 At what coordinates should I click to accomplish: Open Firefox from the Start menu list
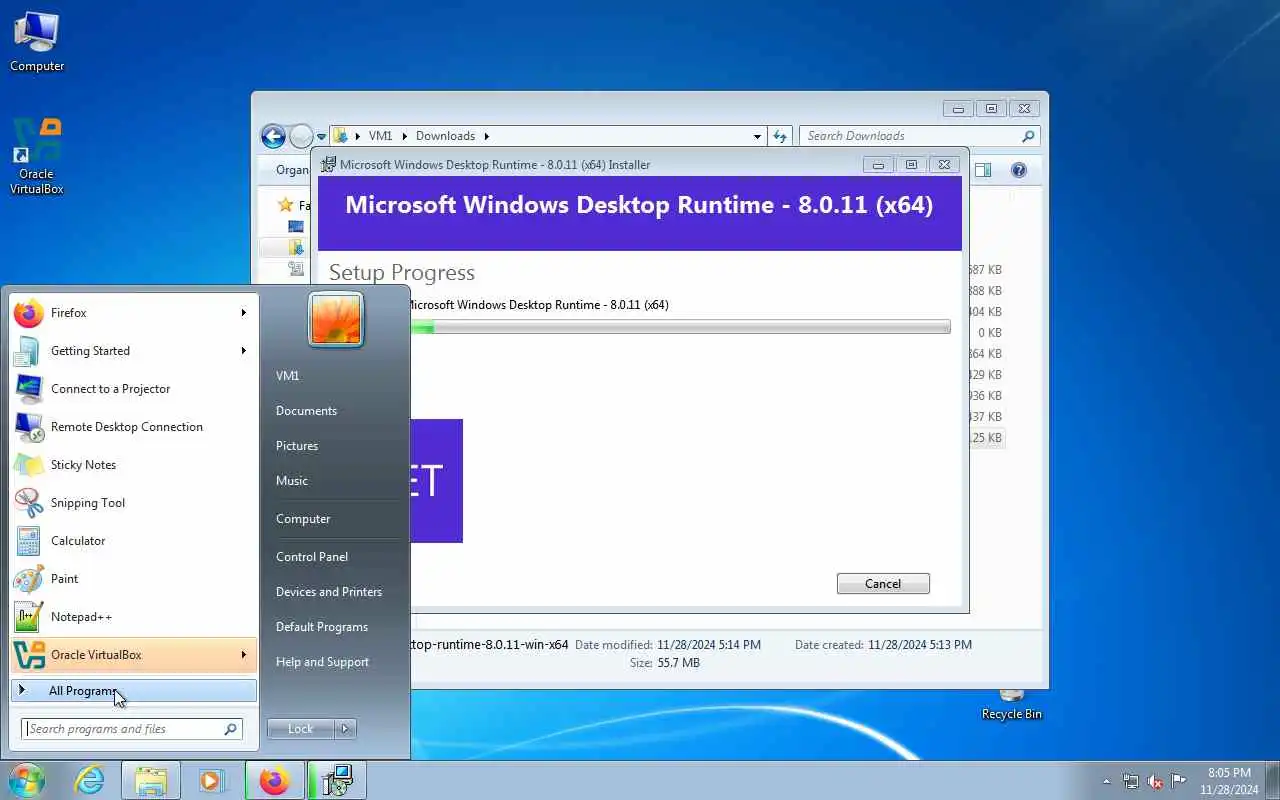pos(133,313)
